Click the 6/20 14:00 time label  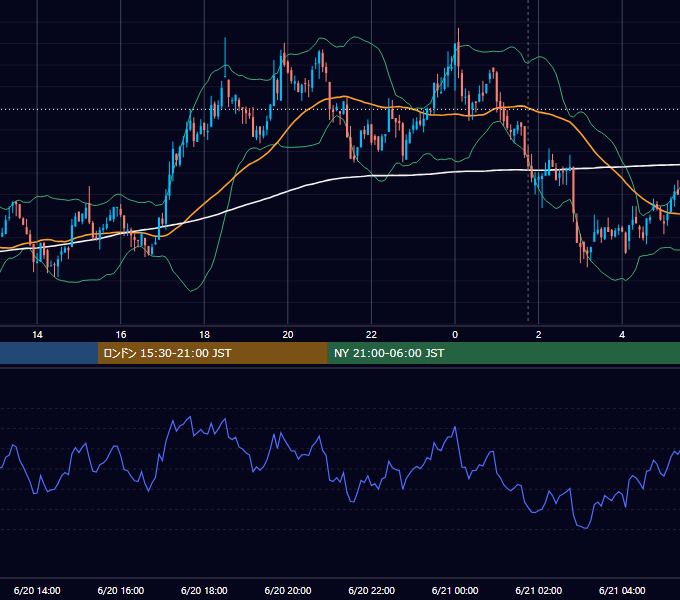pos(37,590)
